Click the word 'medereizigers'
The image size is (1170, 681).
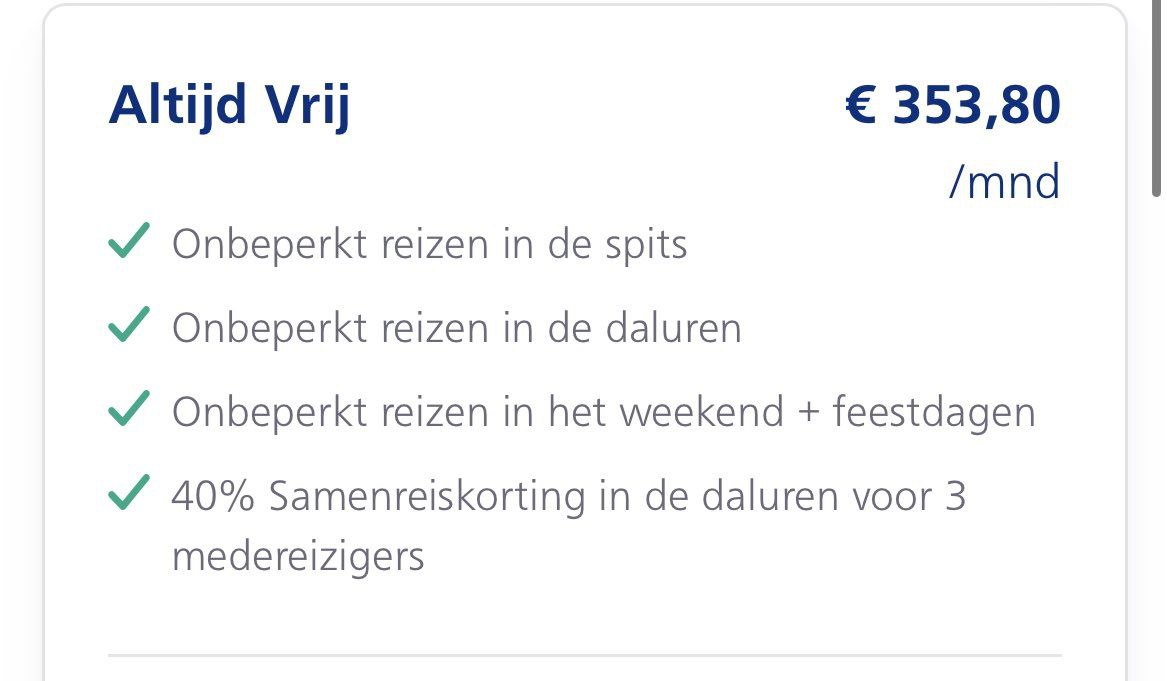click(x=298, y=555)
